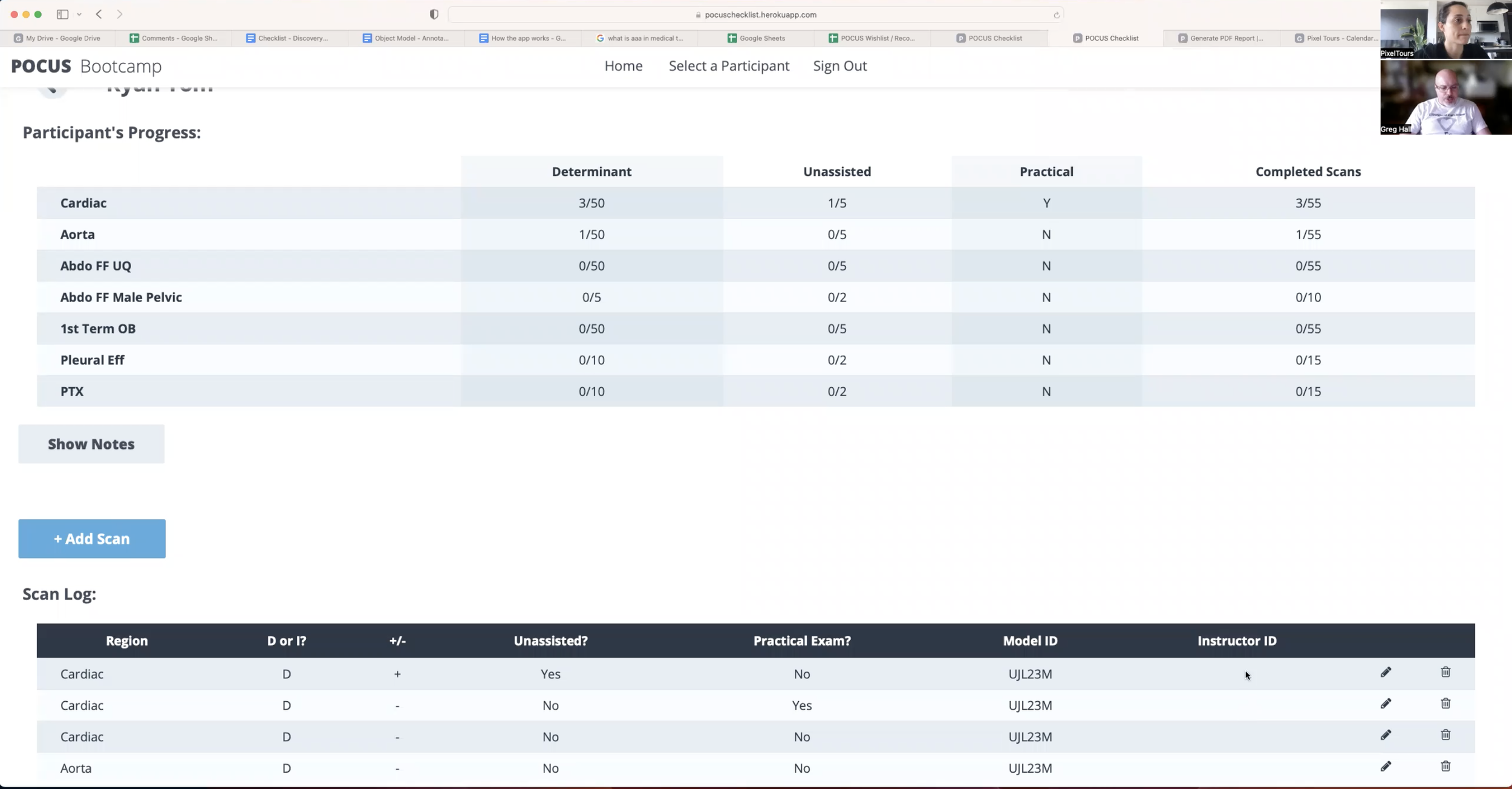This screenshot has width=1512, height=789.
Task: Edit the first Cardiac scan entry
Action: point(1386,672)
